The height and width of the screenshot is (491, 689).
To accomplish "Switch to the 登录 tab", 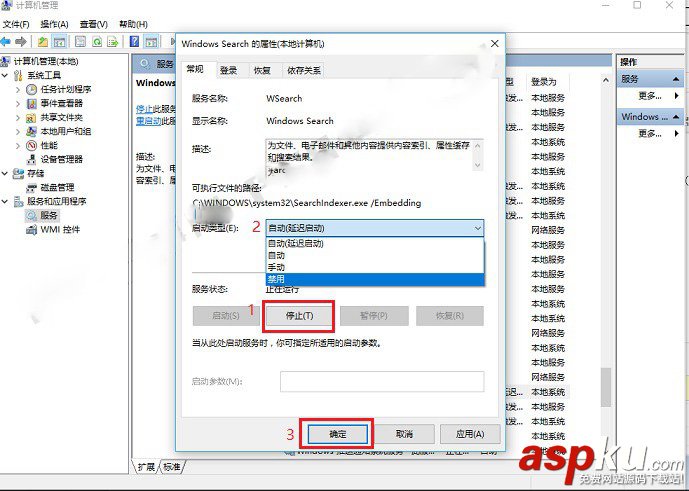I will coord(228,70).
